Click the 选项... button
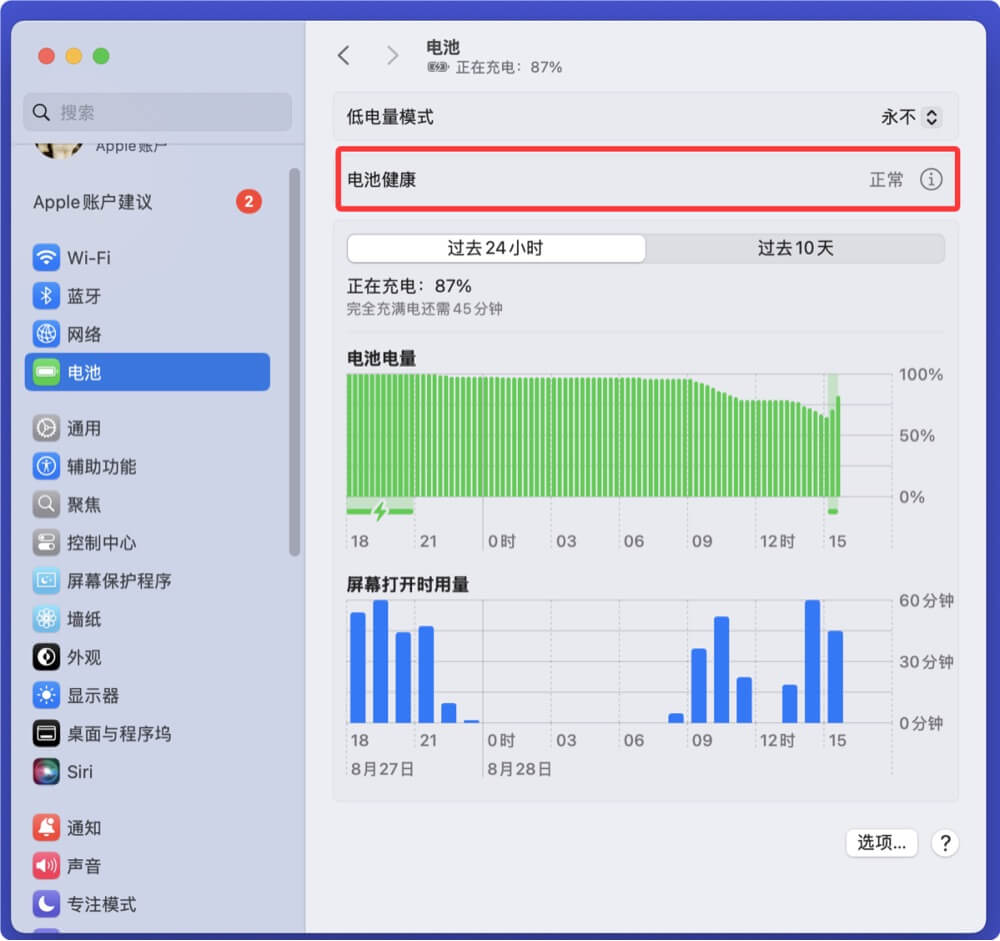 [881, 843]
